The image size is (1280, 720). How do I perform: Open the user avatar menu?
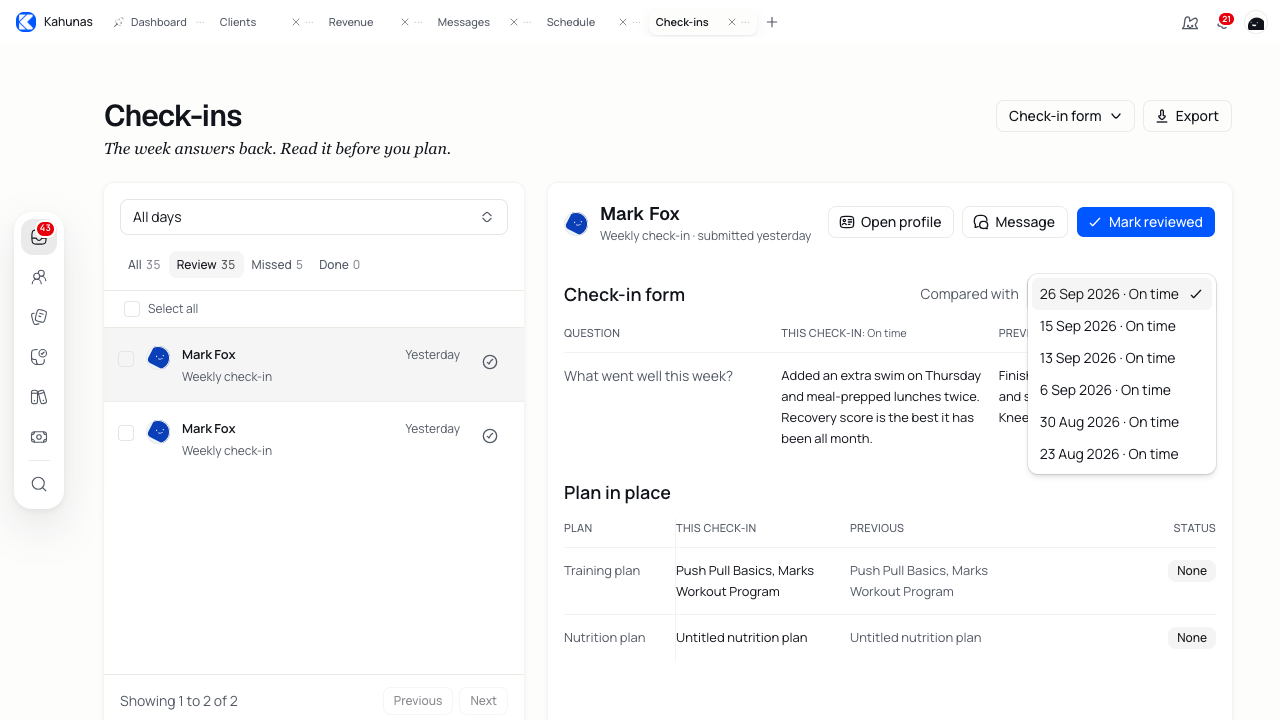pos(1256,22)
